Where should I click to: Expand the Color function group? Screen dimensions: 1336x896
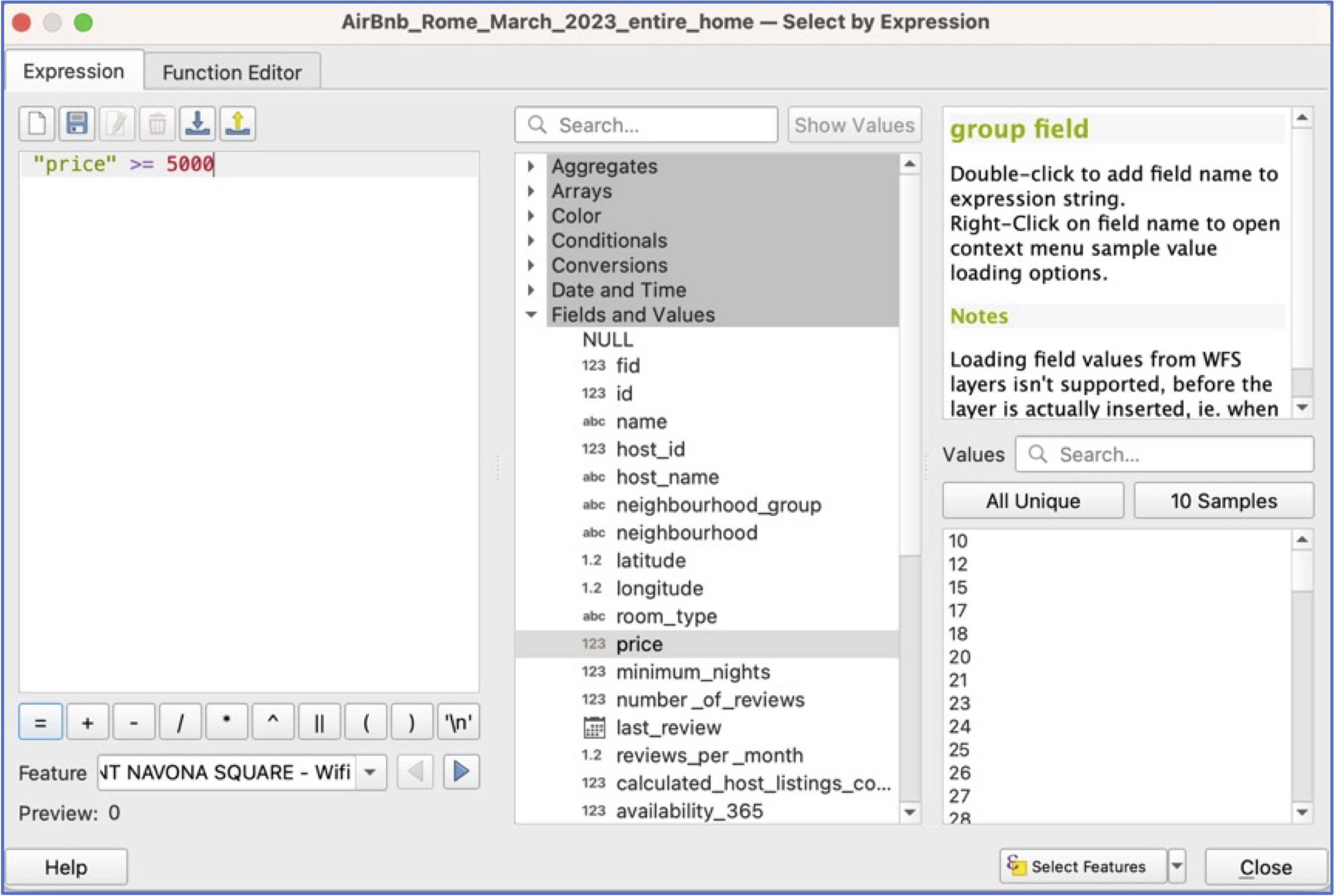point(531,216)
